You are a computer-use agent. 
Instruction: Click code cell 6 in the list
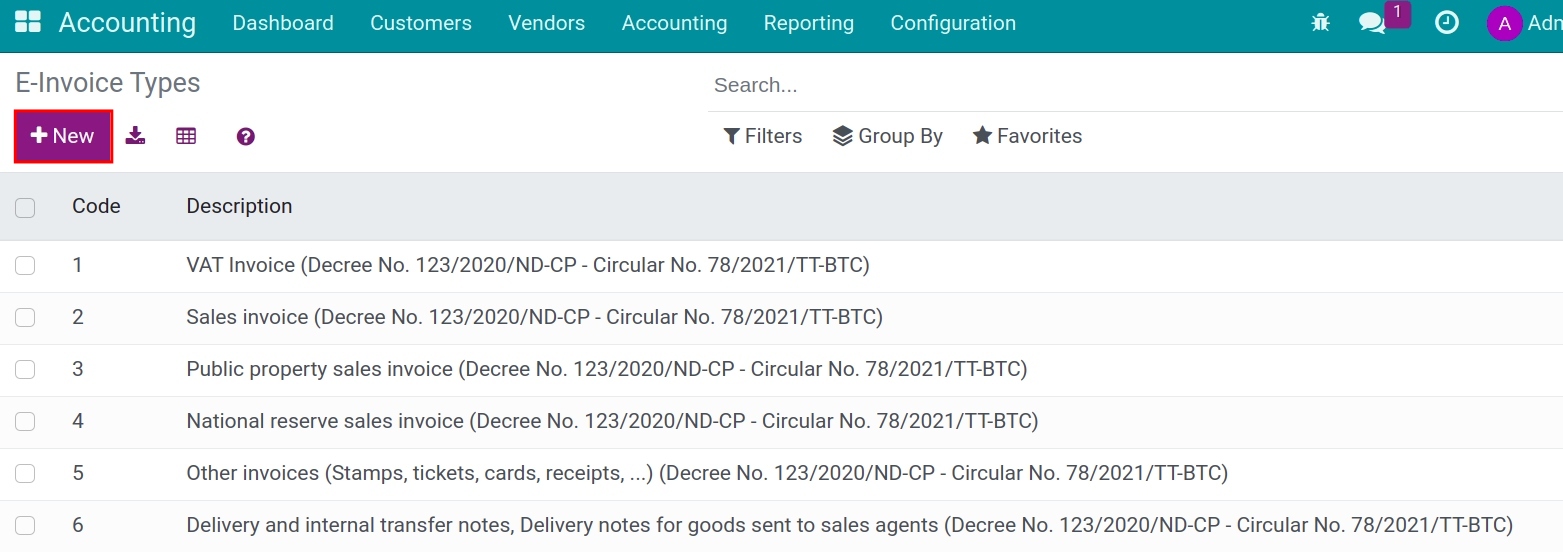[x=78, y=525]
